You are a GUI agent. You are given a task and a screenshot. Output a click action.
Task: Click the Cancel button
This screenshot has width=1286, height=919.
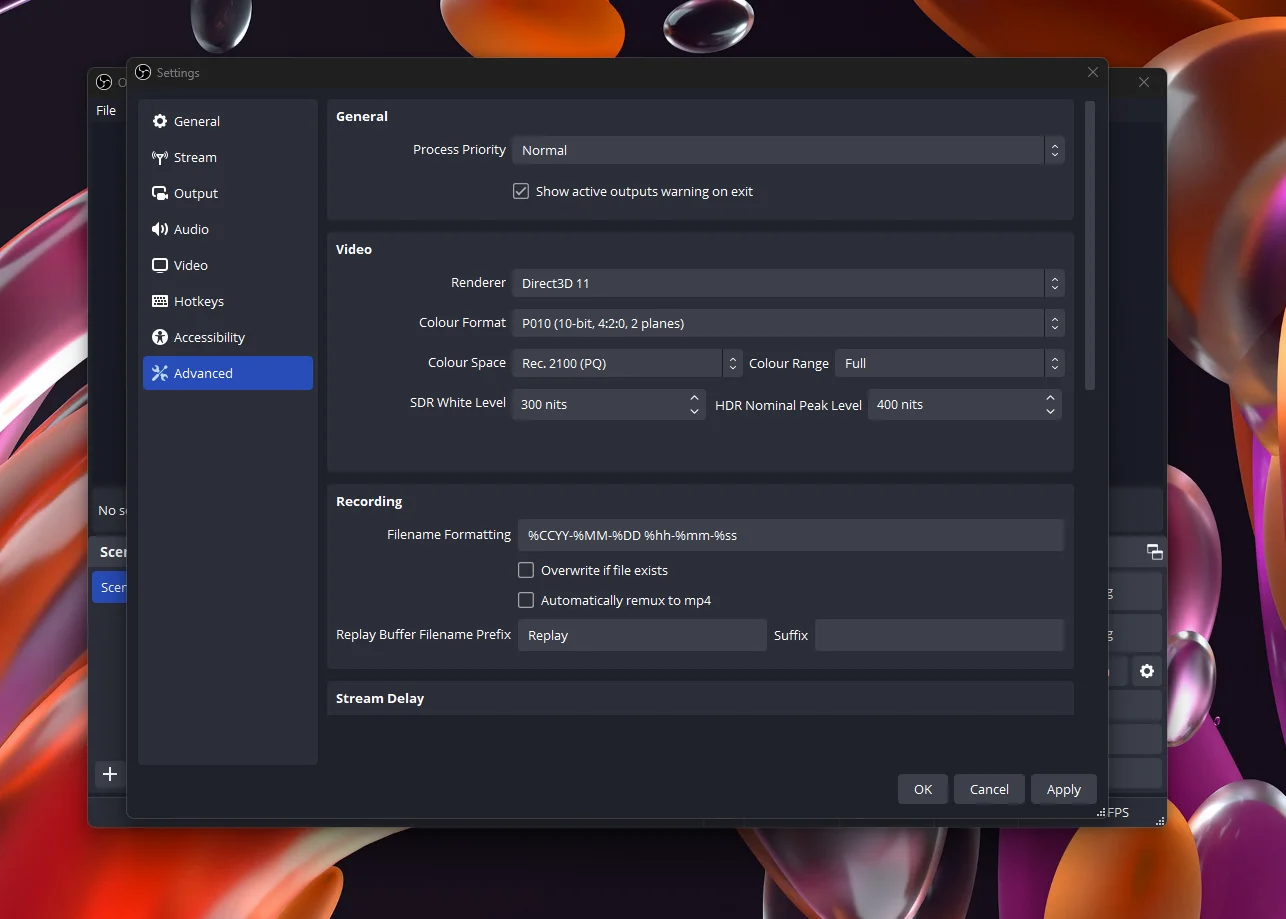(x=989, y=789)
